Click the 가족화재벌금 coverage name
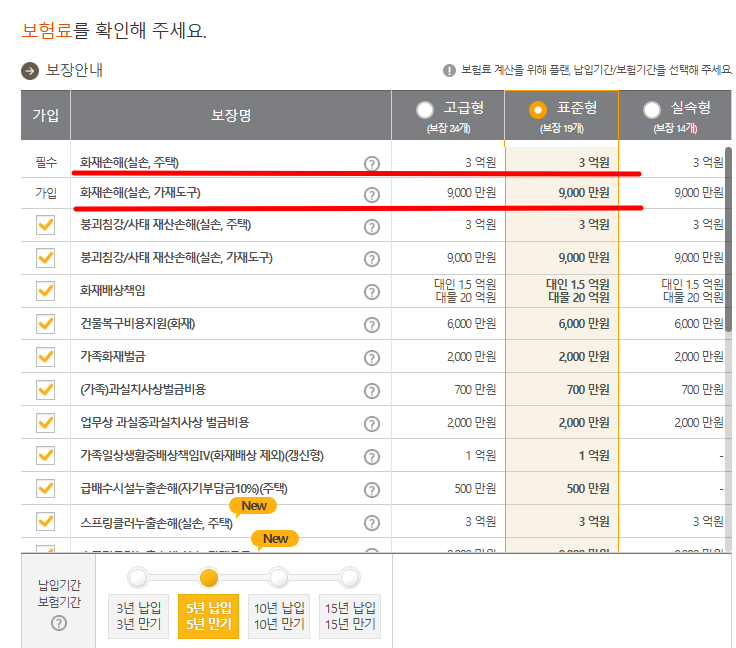The image size is (736, 648). coord(113,357)
